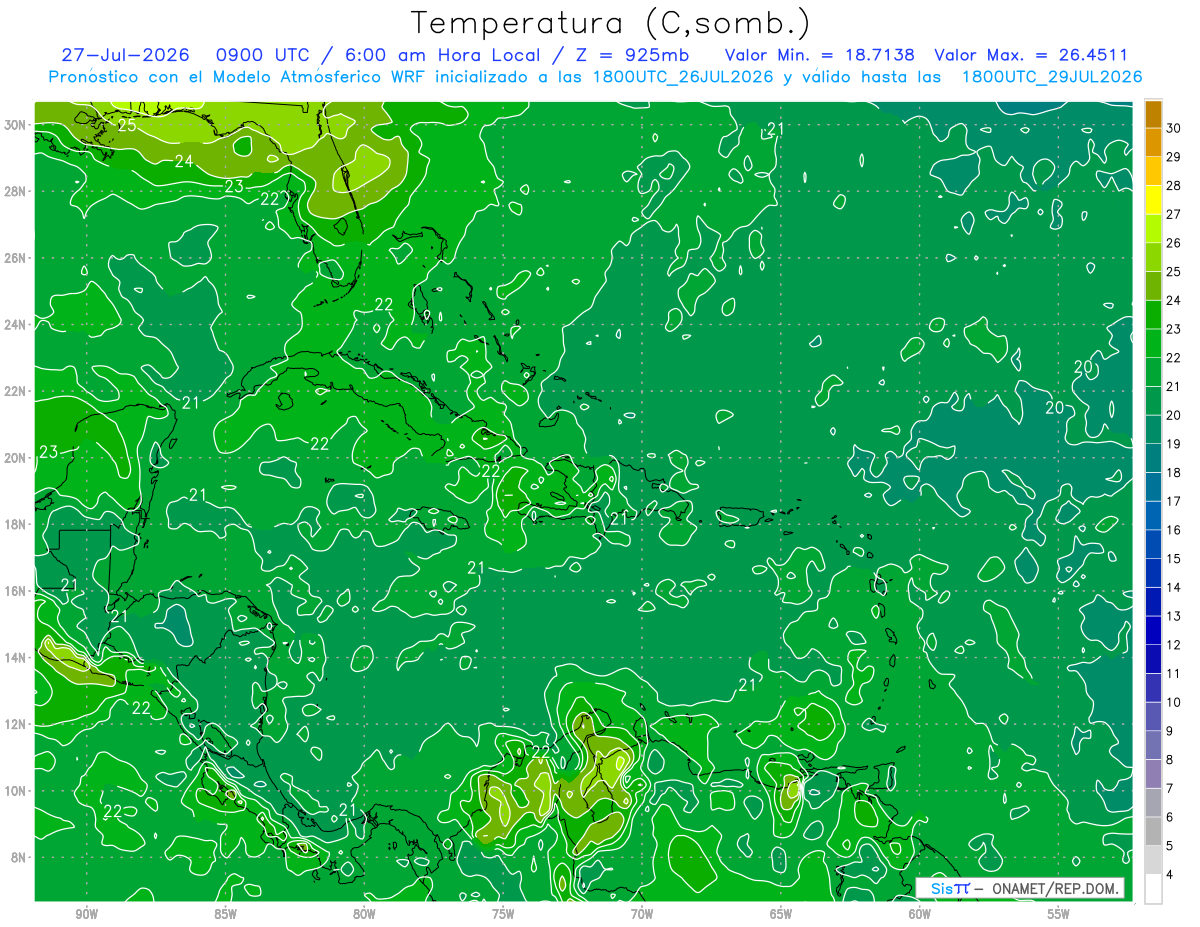Click the "30" color bar label

pos(1174,127)
